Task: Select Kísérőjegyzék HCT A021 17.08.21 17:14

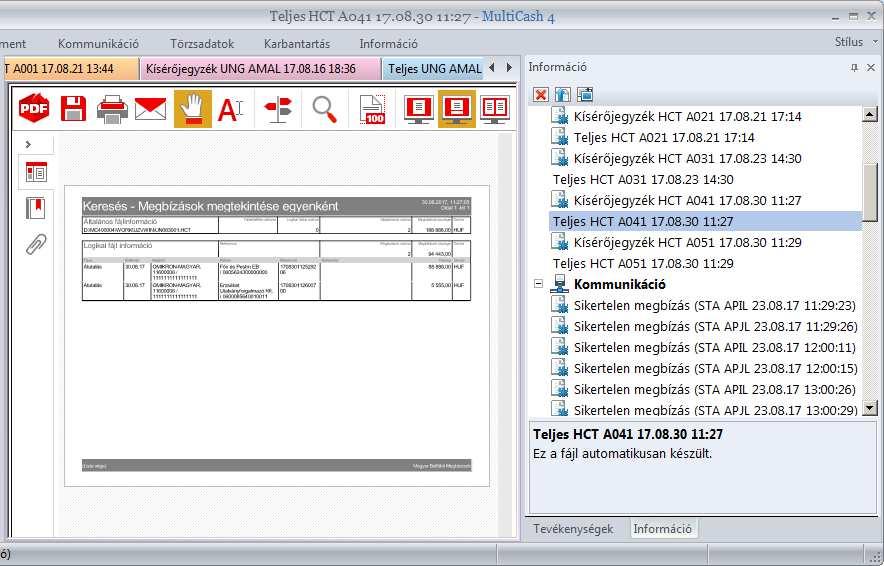Action: coord(687,117)
